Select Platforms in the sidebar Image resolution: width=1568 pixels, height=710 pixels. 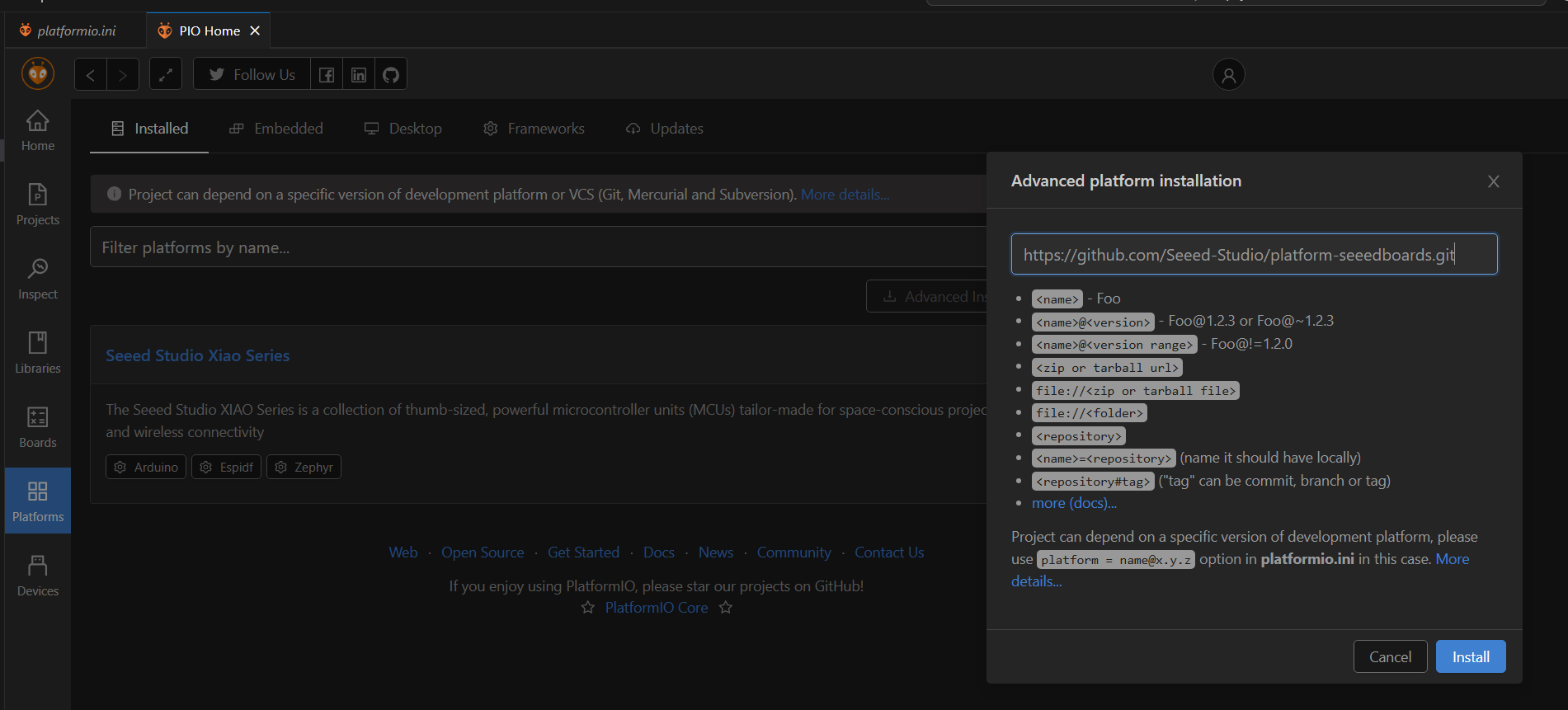(x=38, y=501)
